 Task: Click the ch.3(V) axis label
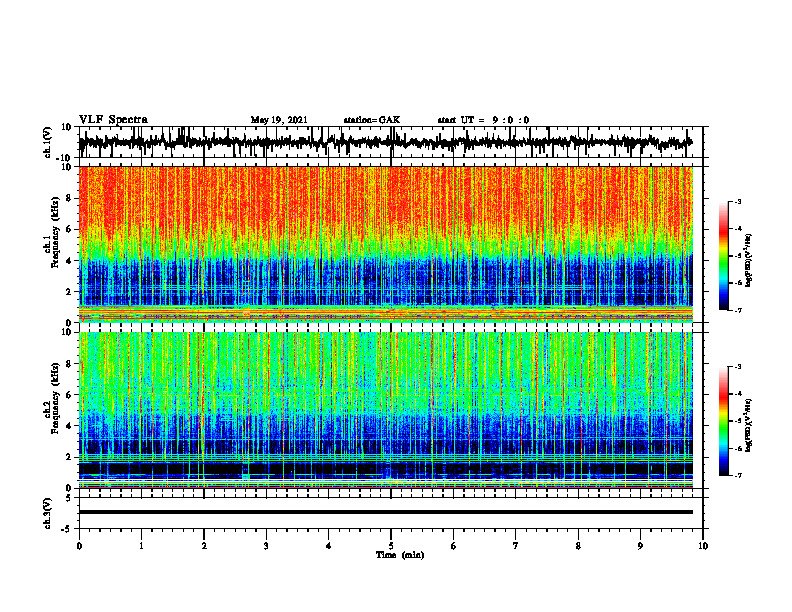(x=48, y=513)
